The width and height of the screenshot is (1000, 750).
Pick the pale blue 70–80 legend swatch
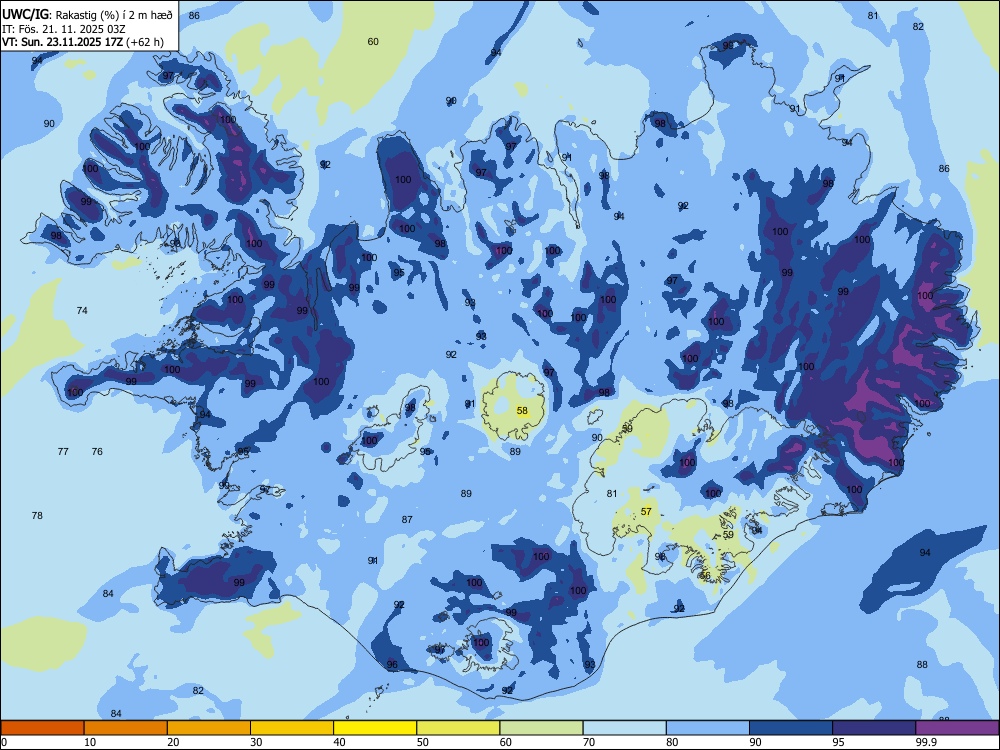click(x=625, y=728)
